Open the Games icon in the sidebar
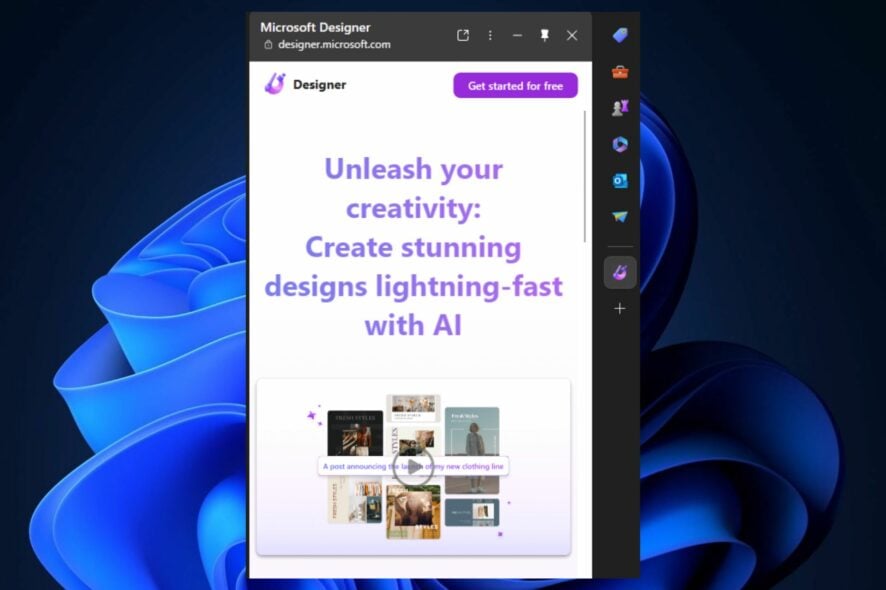 click(x=620, y=107)
